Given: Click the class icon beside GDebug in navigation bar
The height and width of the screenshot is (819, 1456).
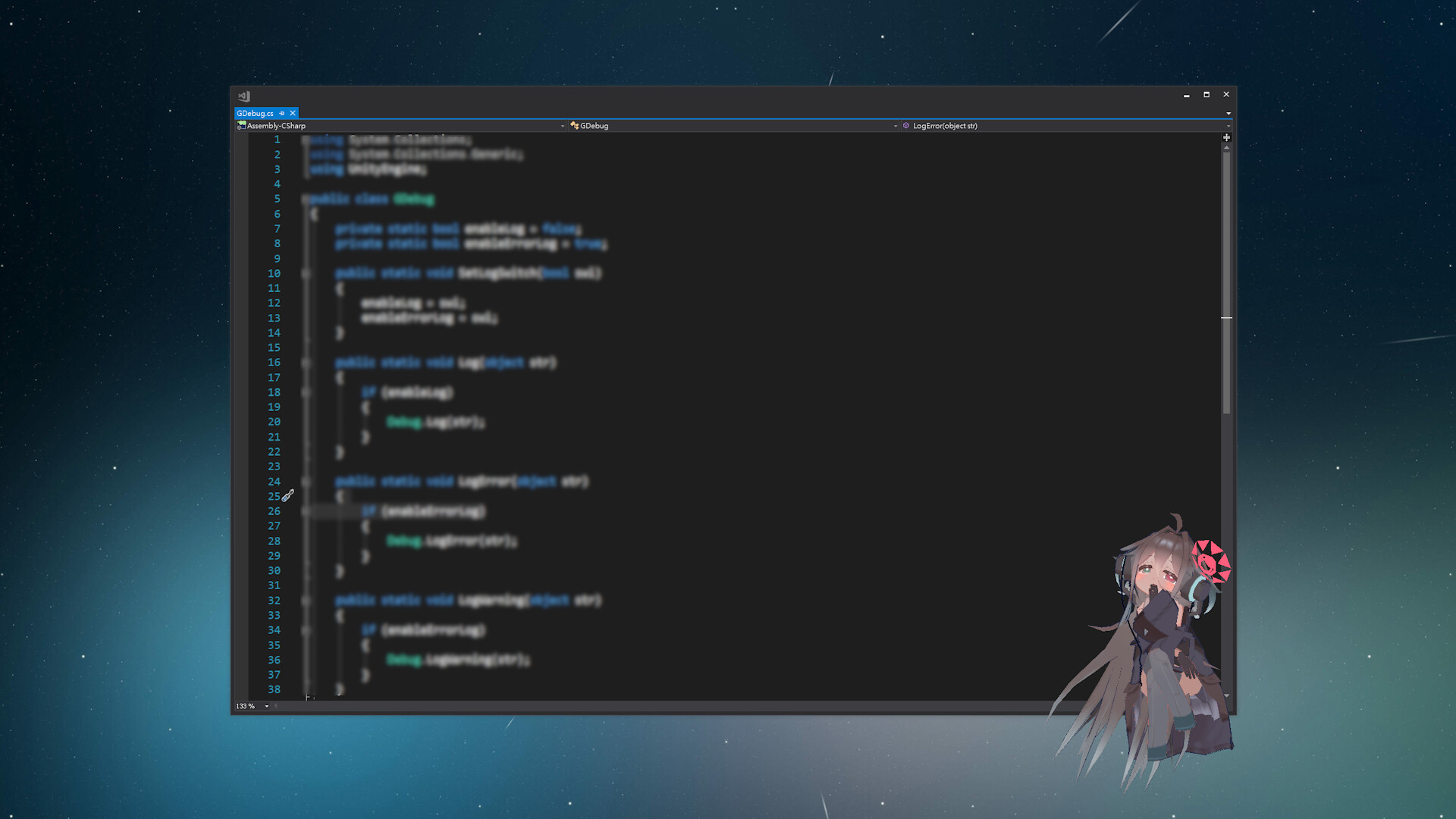Looking at the screenshot, I should click(x=576, y=126).
